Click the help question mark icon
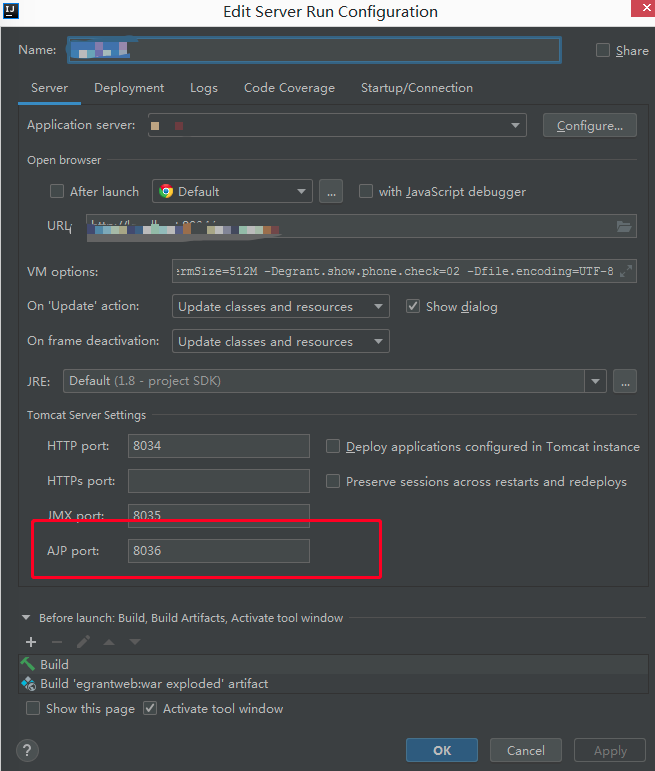Viewport: 655px width, 771px height. 27,751
